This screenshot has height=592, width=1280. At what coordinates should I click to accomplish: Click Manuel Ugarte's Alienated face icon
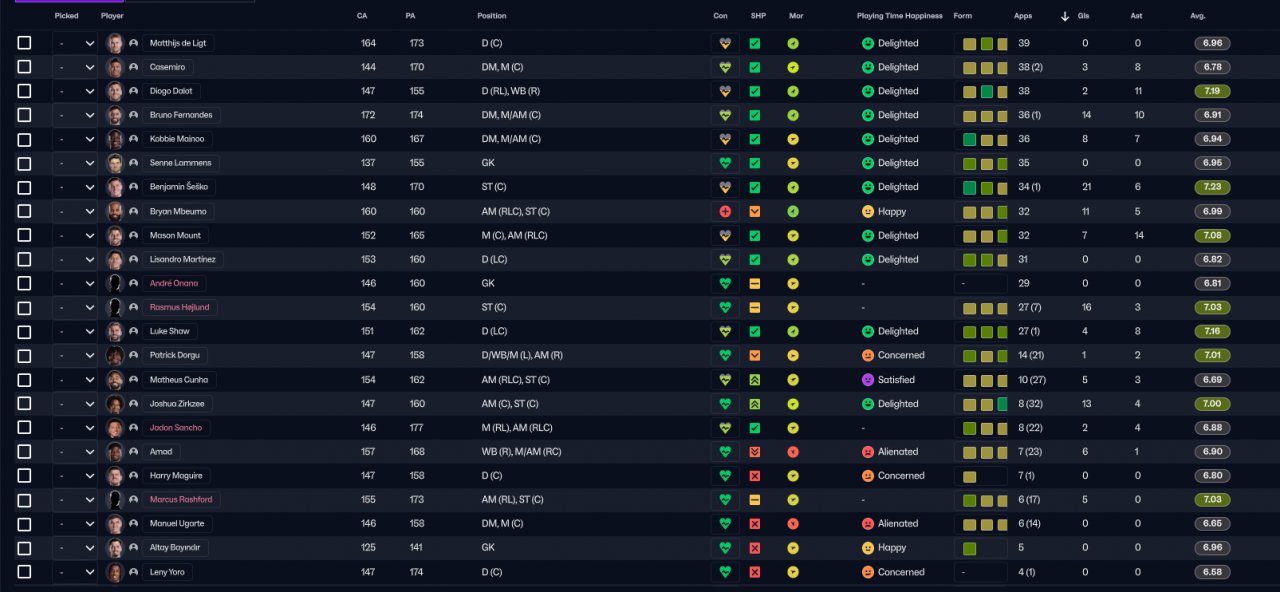pyautogui.click(x=868, y=524)
